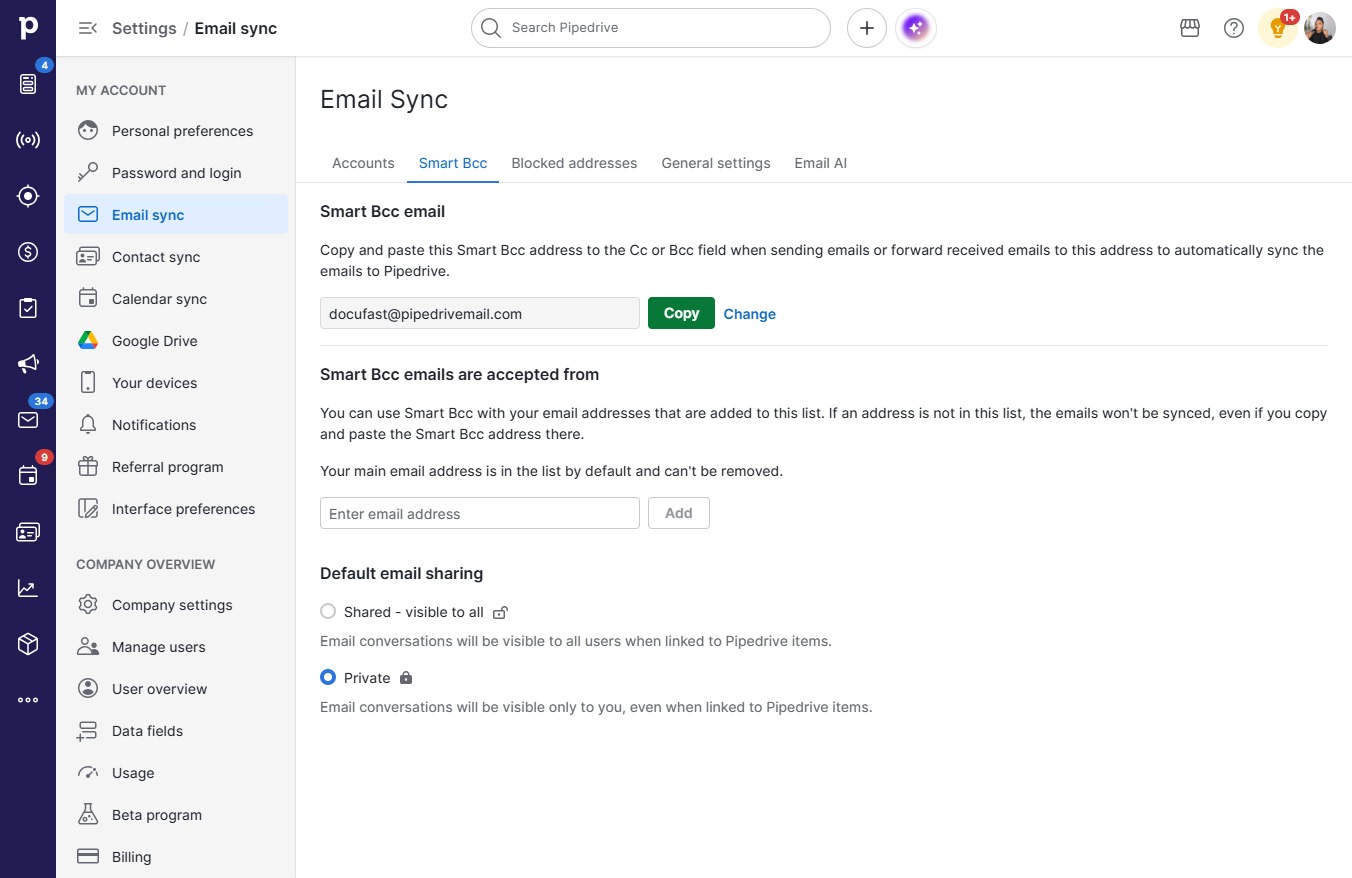
Task: Open the Deals dollar icon
Action: point(28,252)
